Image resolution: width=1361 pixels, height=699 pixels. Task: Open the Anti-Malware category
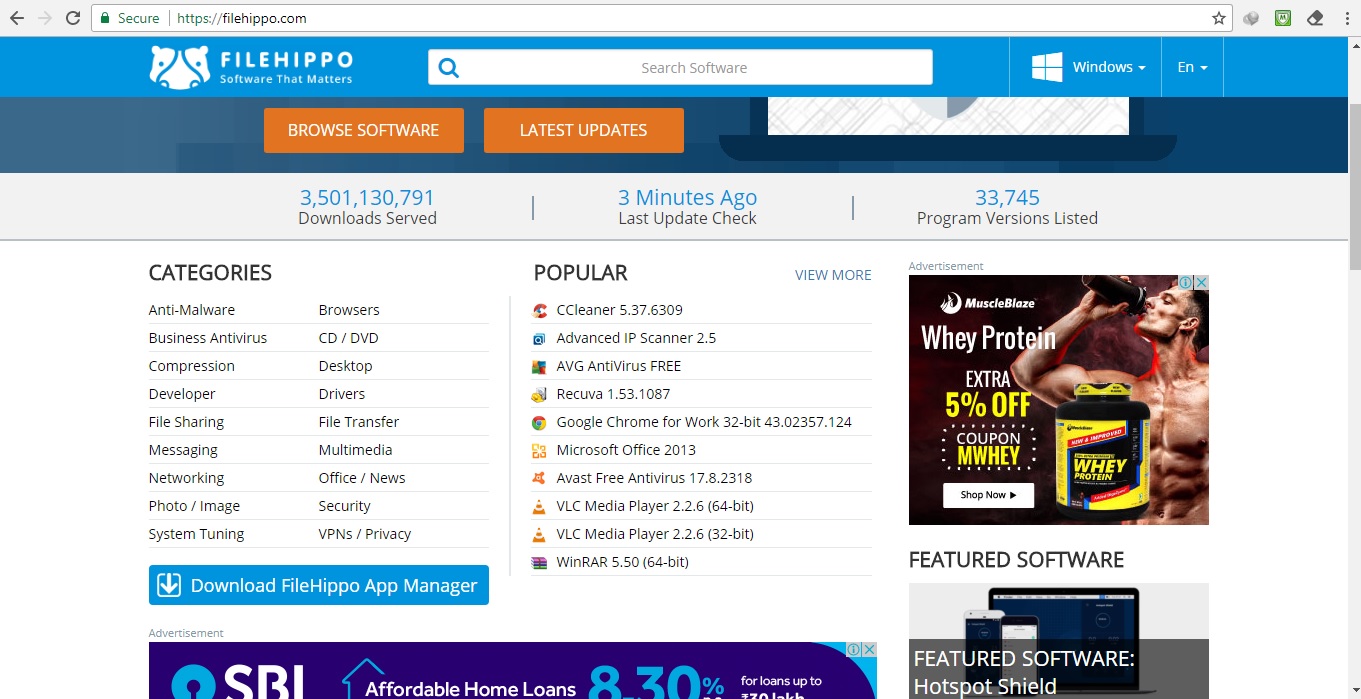click(x=192, y=310)
